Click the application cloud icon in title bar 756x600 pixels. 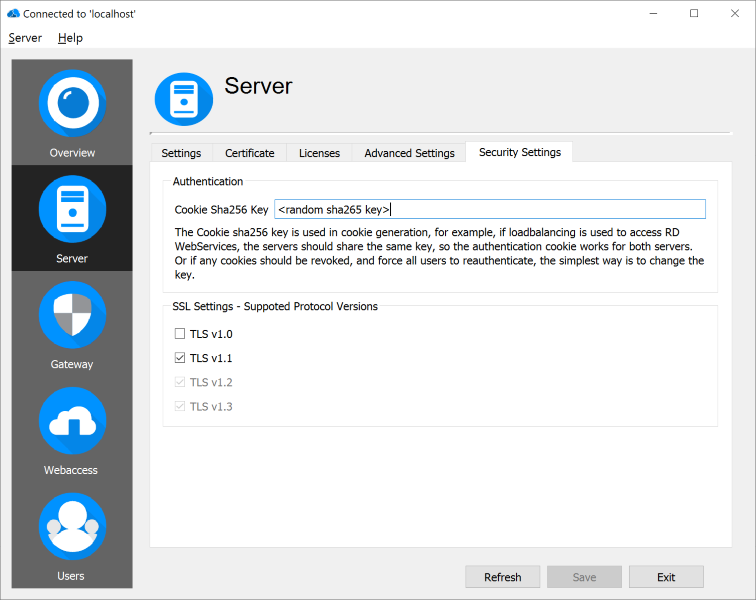(x=13, y=14)
